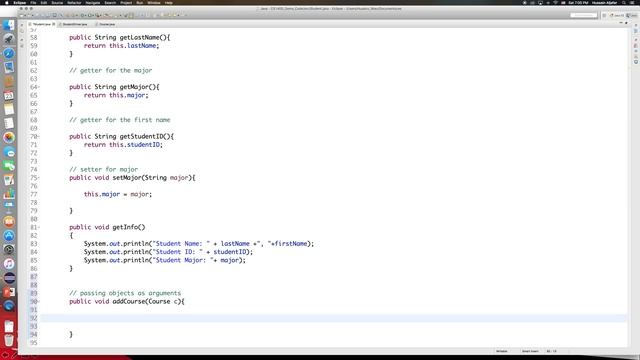Image resolution: width=640 pixels, height=360 pixels.
Task: Click the 'getLastName' method name
Action: 139,37
